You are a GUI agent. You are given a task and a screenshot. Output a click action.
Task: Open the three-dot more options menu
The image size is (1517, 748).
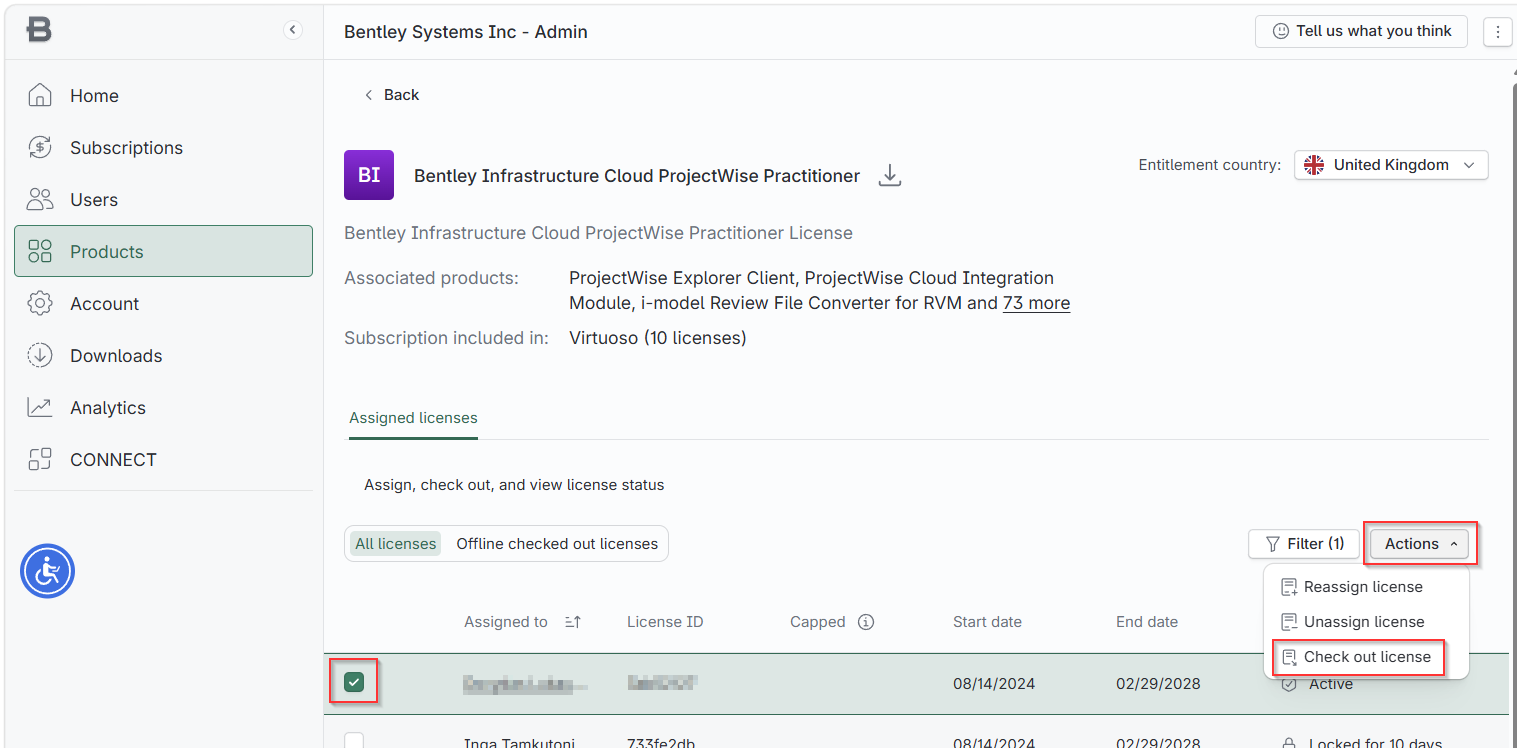[x=1497, y=32]
